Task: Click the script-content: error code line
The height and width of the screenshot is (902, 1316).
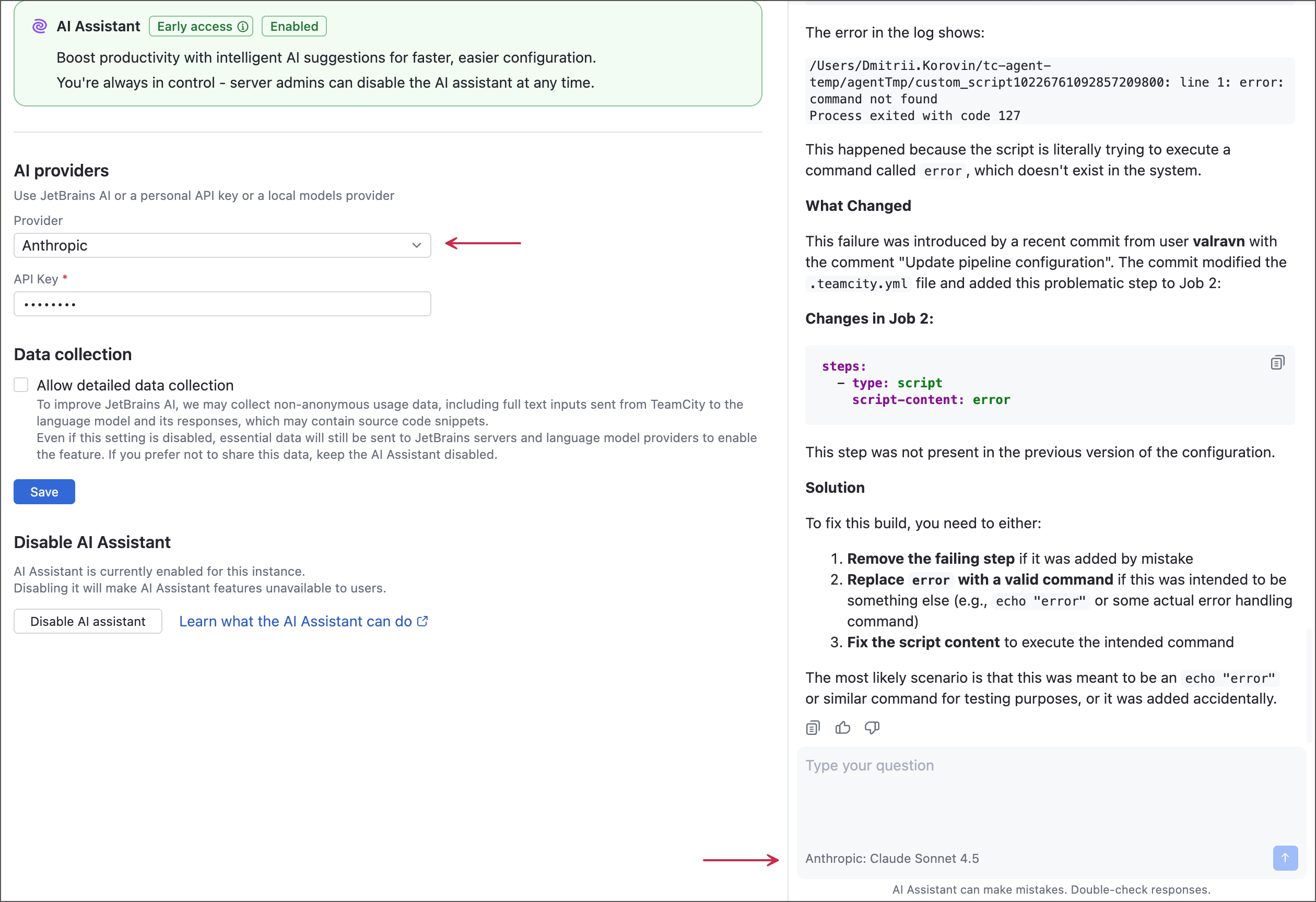Action: tap(931, 399)
